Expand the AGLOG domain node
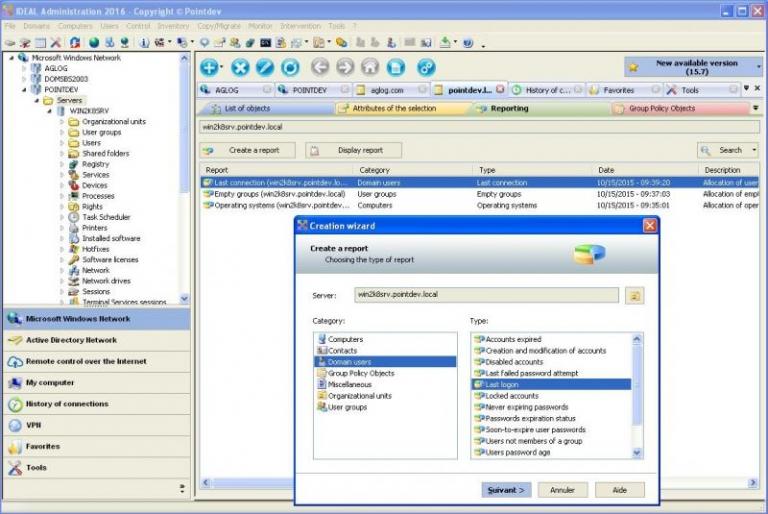Viewport: 768px width, 514px height. tap(25, 68)
